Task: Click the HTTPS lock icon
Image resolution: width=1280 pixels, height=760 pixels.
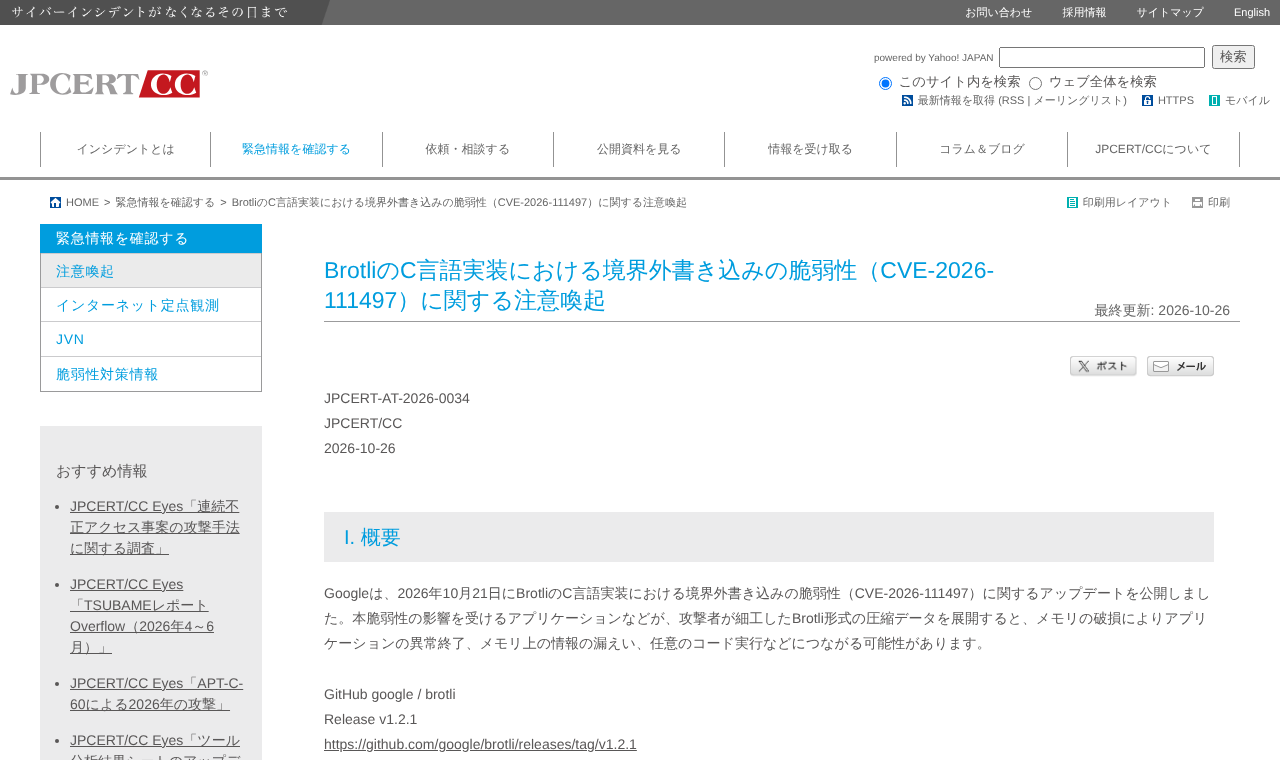Action: click(1147, 100)
